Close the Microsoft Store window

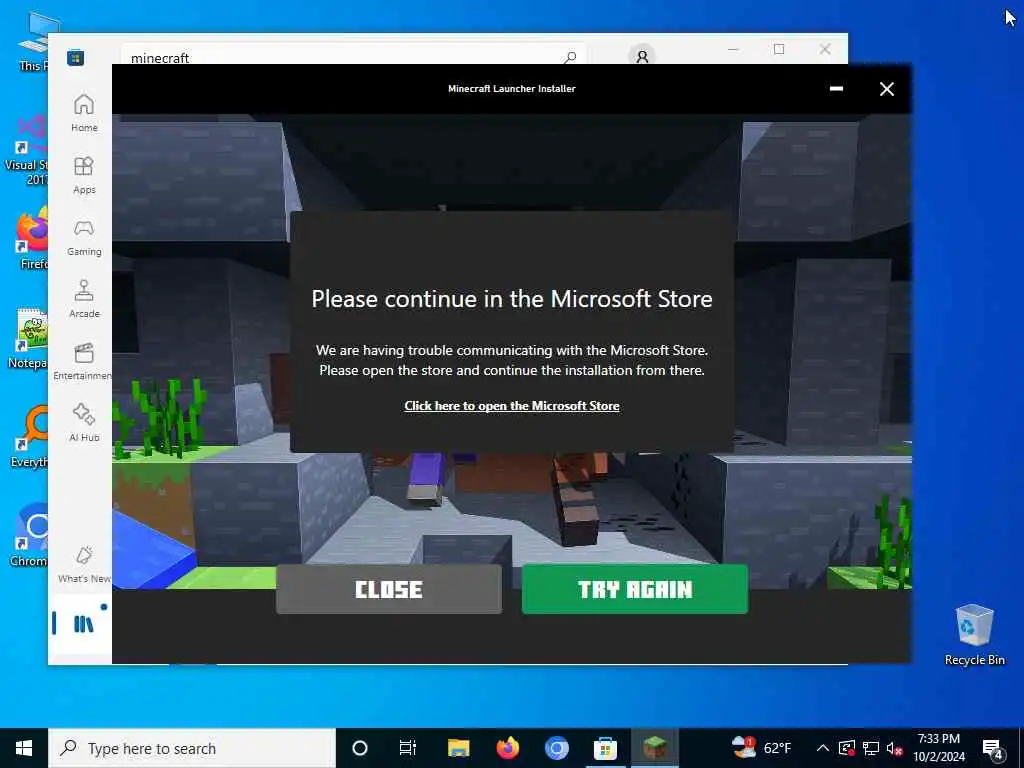click(825, 49)
